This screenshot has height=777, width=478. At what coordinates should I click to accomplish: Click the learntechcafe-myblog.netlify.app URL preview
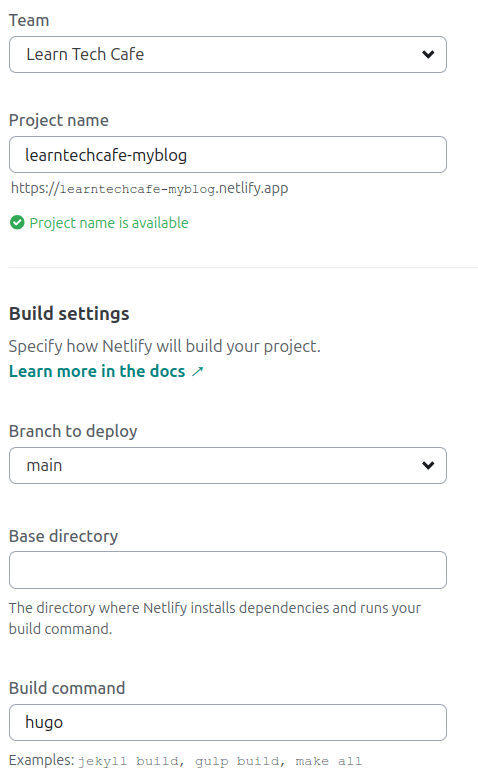pos(150,189)
